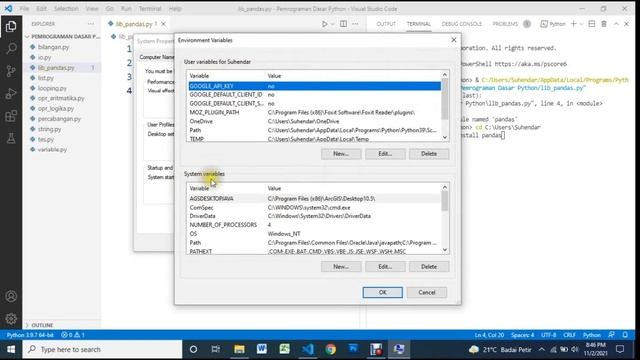Viewport: 640px width, 360px height.
Task: Open Windows Start menu
Action: tap(11, 349)
